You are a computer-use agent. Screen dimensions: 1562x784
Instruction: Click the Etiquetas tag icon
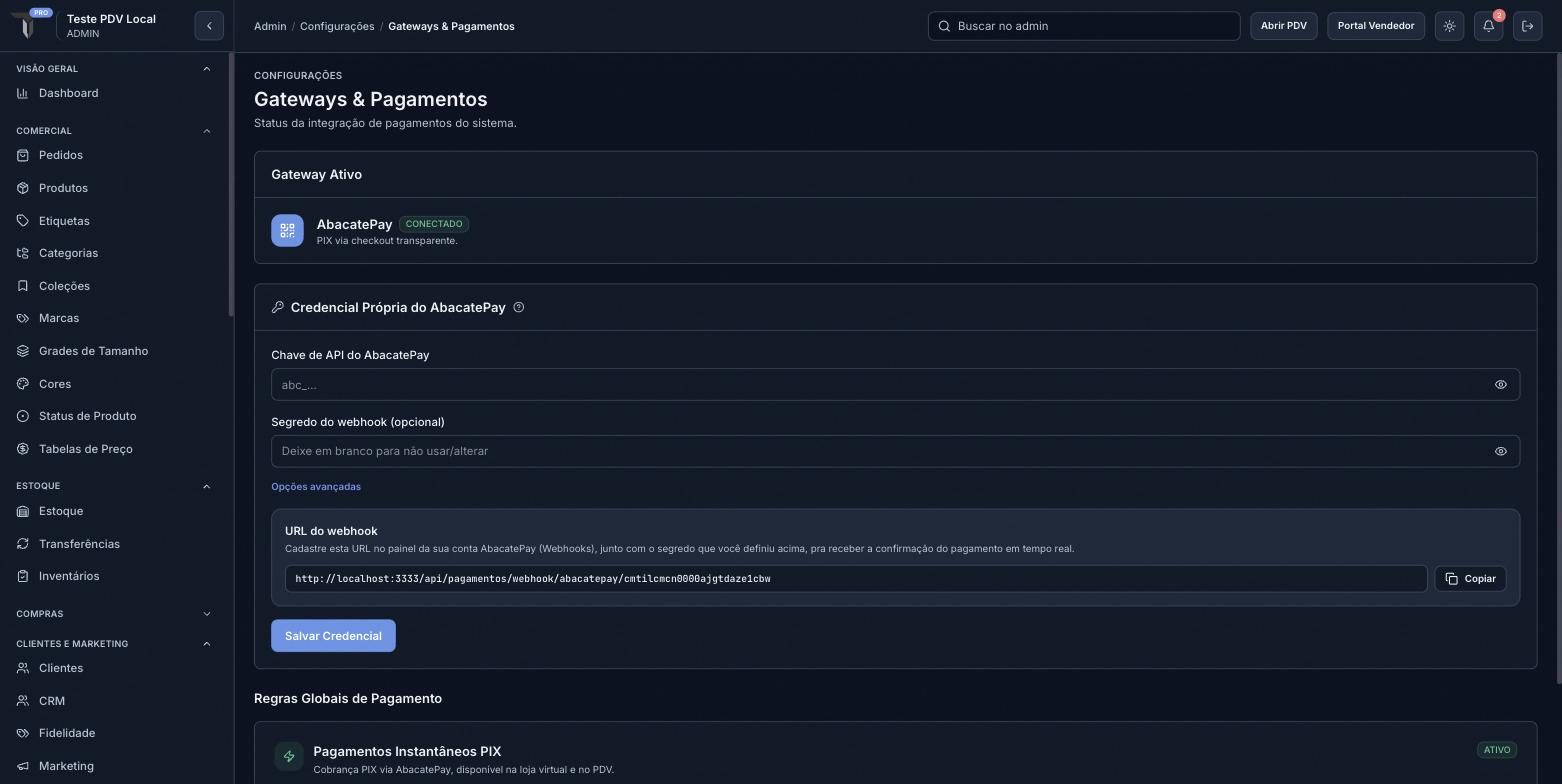(x=23, y=221)
